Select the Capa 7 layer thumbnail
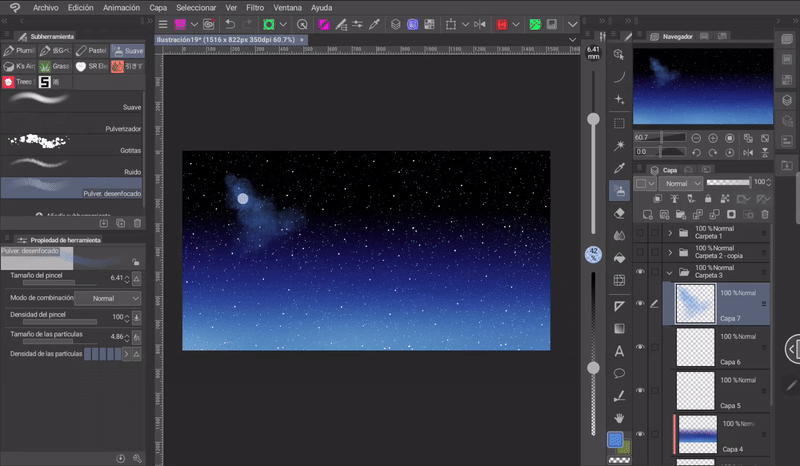This screenshot has width=800, height=466. (695, 302)
